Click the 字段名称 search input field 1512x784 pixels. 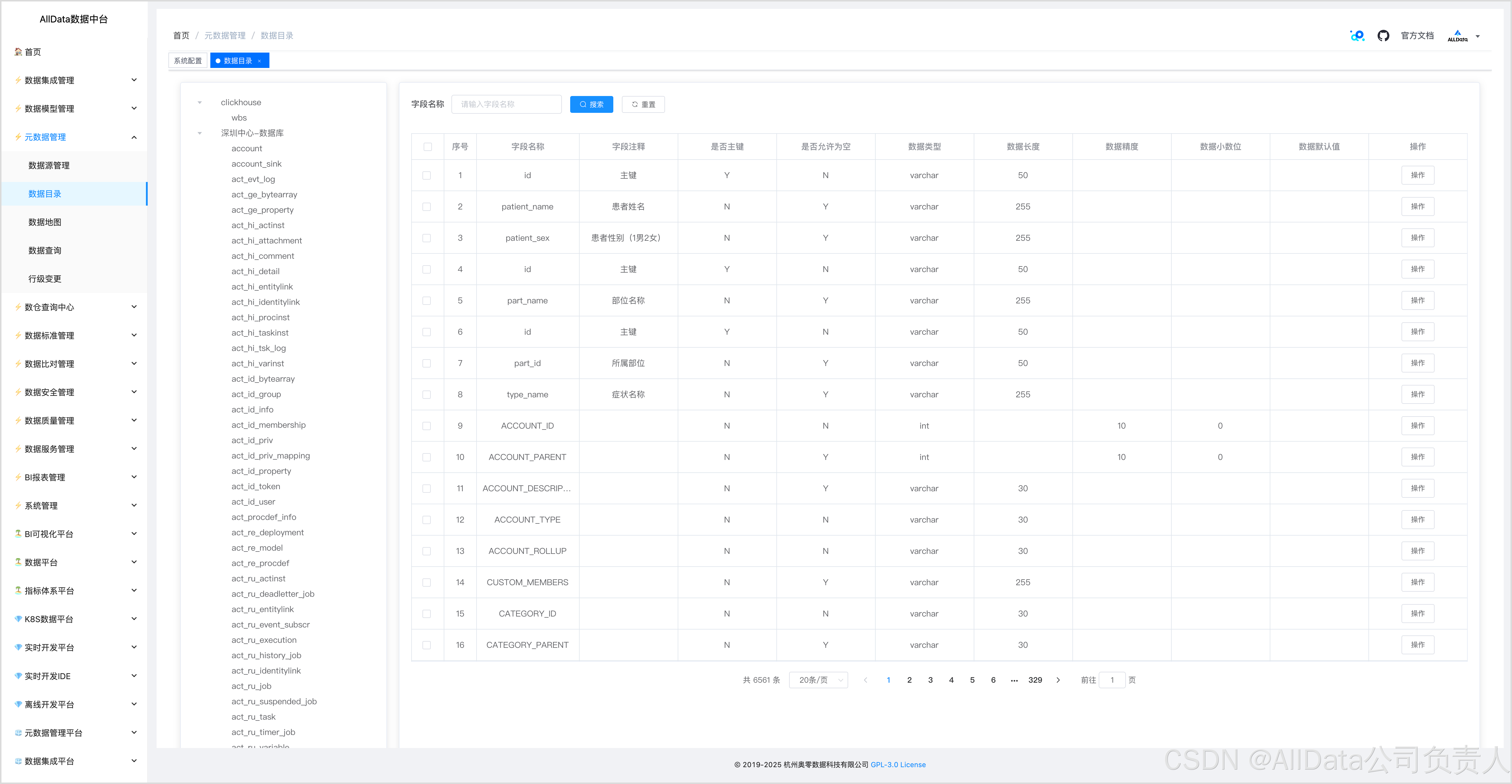click(x=506, y=105)
